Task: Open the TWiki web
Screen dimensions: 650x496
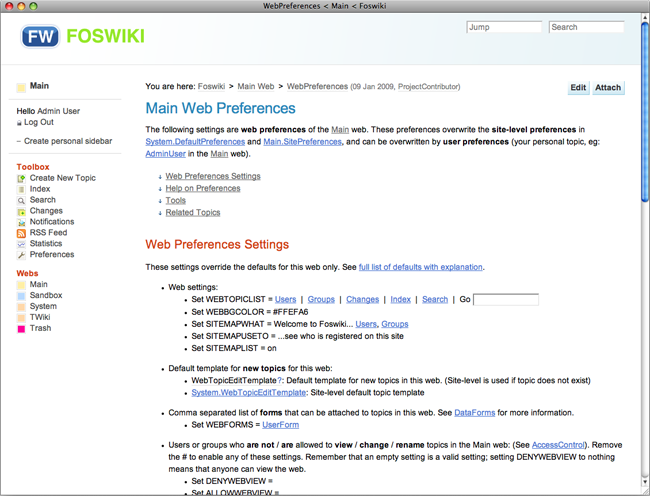Action: click(40, 317)
